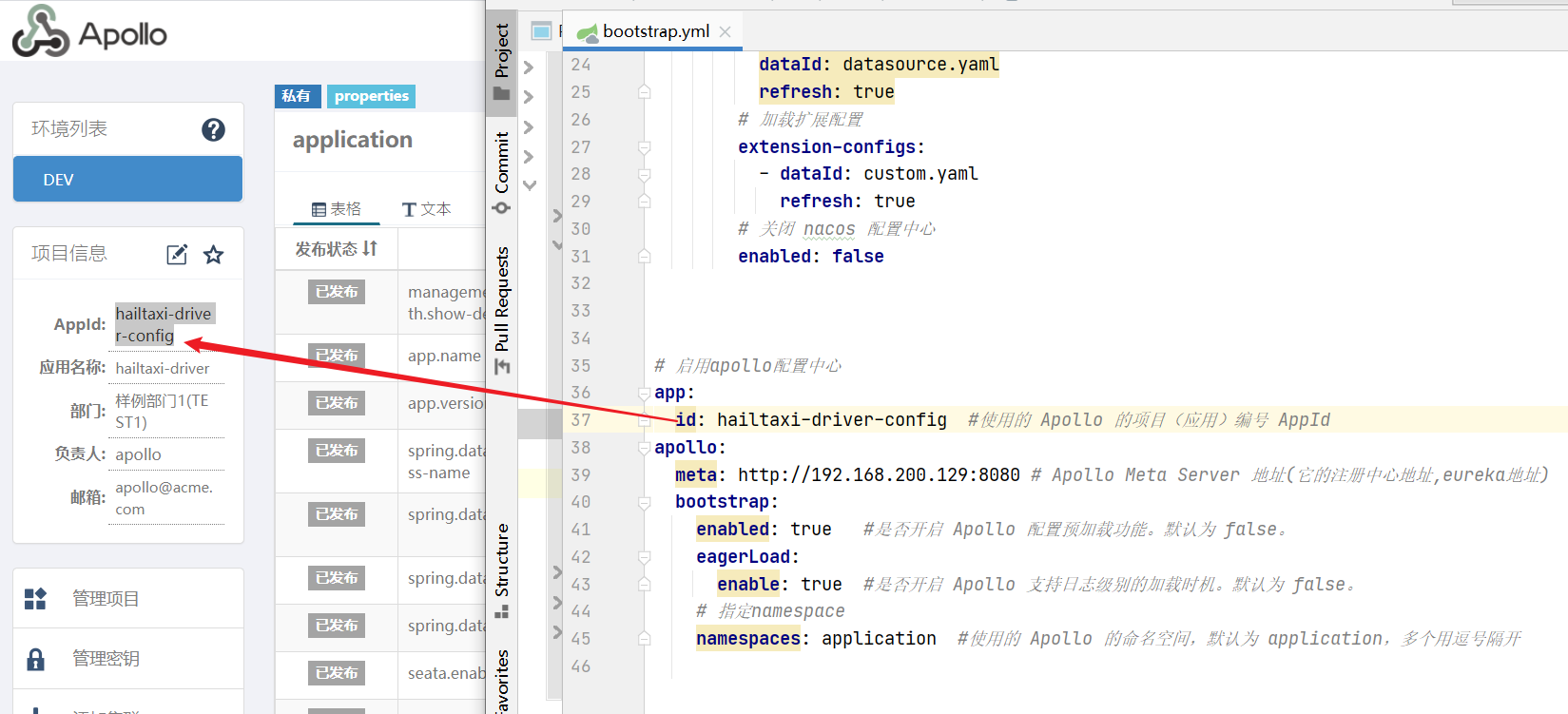Image resolution: width=1568 pixels, height=714 pixels.
Task: Click the green leaf icon on bootstrap.yml tab
Action: (588, 32)
